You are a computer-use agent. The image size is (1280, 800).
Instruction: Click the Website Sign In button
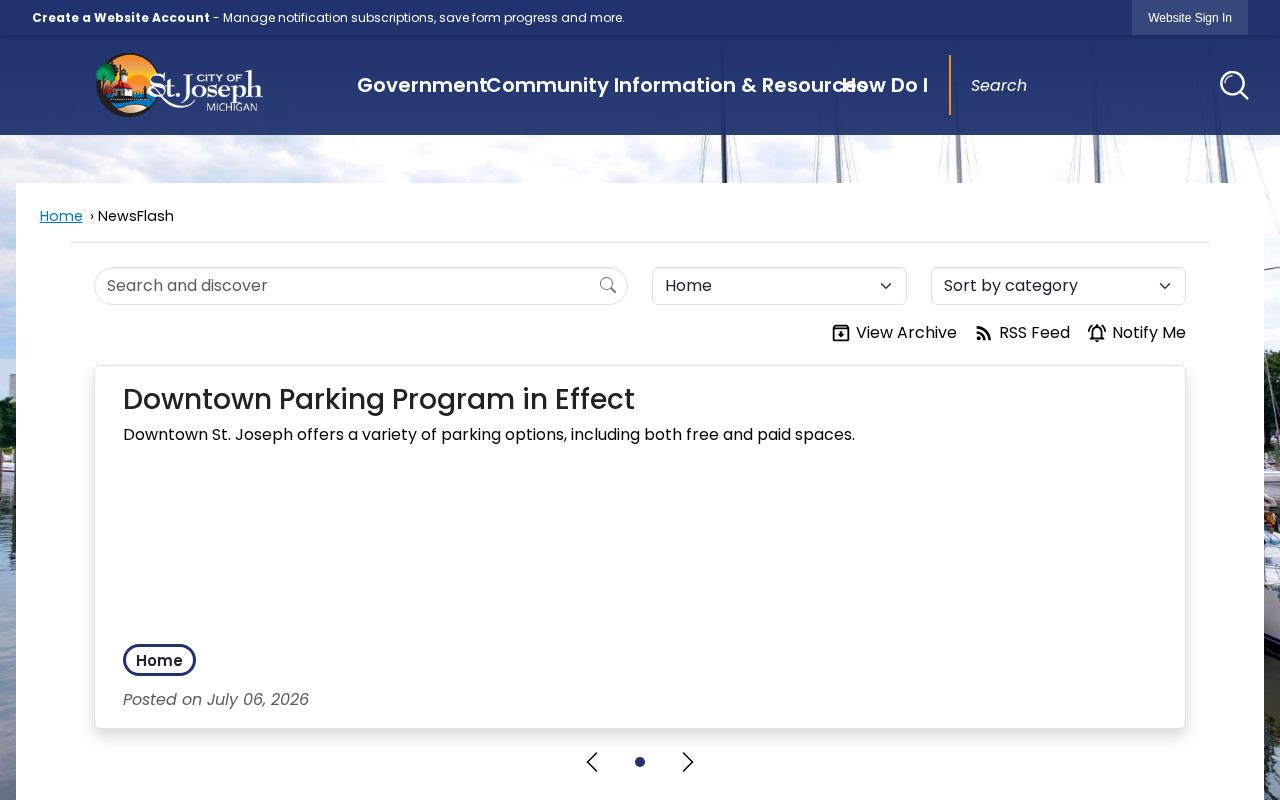pyautogui.click(x=1190, y=18)
